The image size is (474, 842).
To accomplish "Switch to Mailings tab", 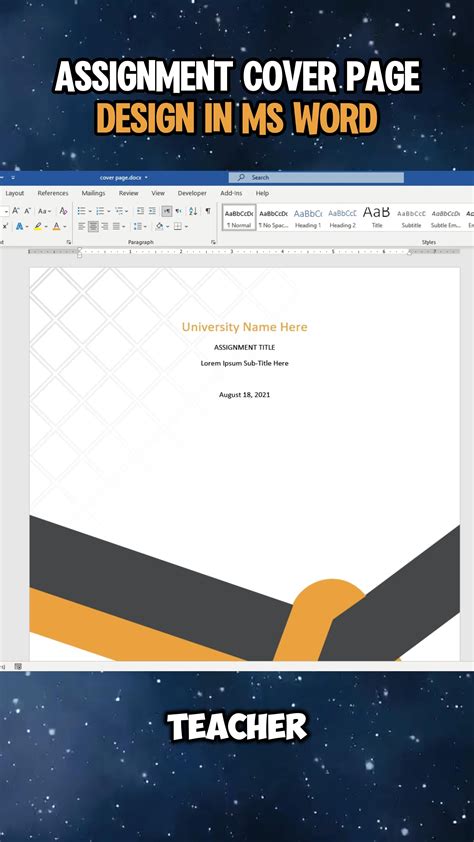I will (x=93, y=193).
